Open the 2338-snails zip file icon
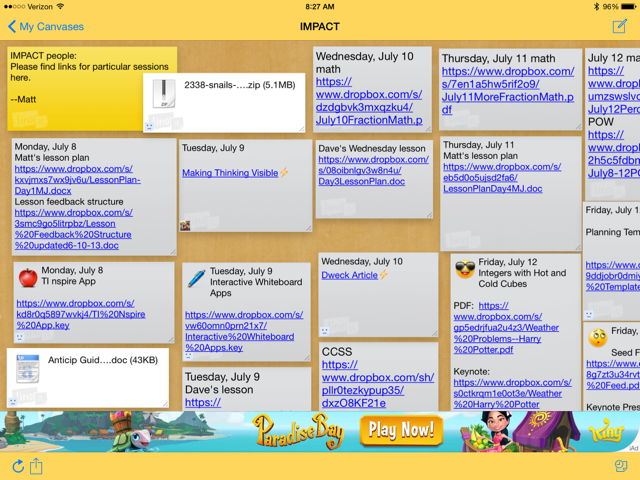 pos(164,93)
